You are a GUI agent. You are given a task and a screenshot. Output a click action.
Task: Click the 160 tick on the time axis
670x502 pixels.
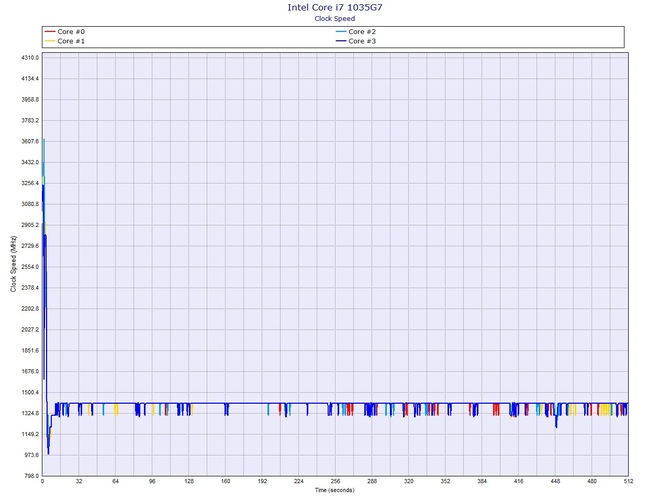[x=226, y=481]
